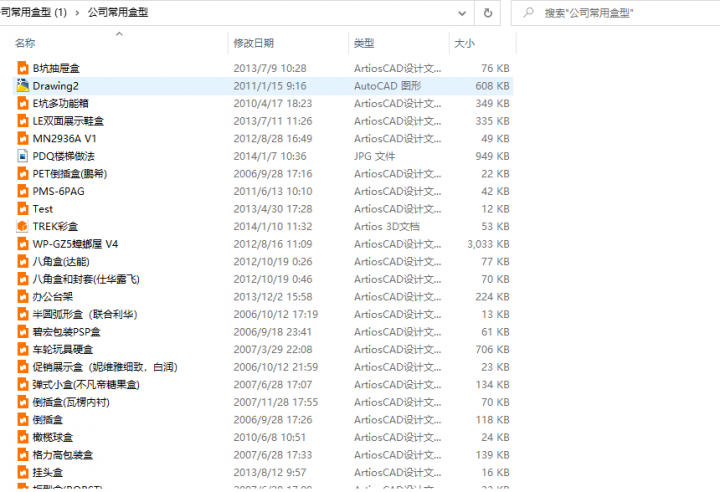Click the 2014/1/7 10:36 date cell
Viewport: 720px width, 492px height.
(270, 156)
